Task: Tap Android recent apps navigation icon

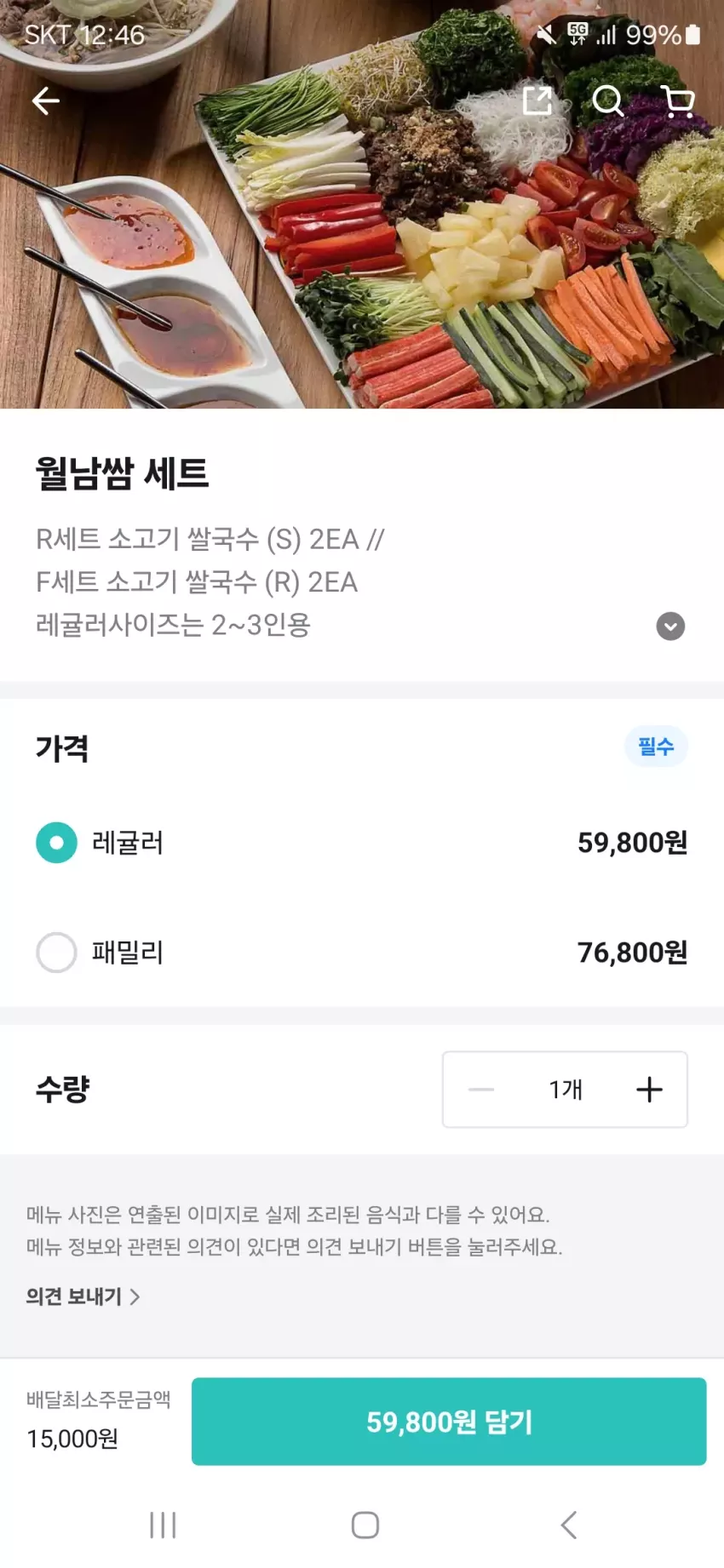Action: point(163,1524)
